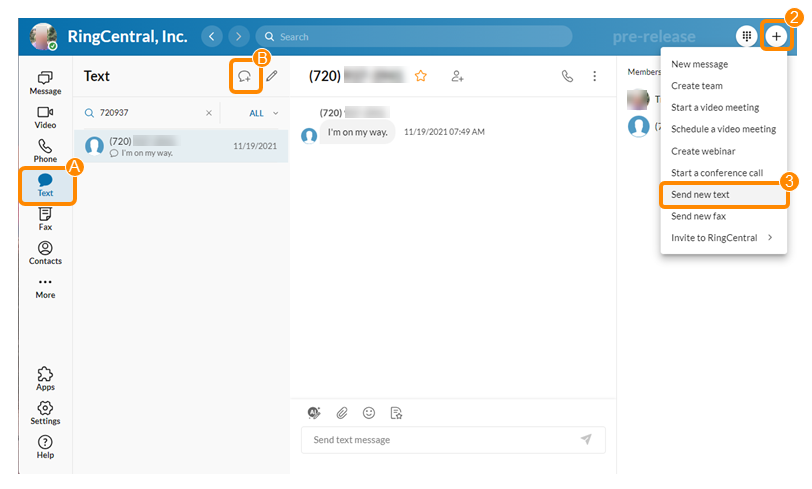The width and height of the screenshot is (812, 489).
Task: Click the compose new text pencil icon
Action: tap(272, 76)
